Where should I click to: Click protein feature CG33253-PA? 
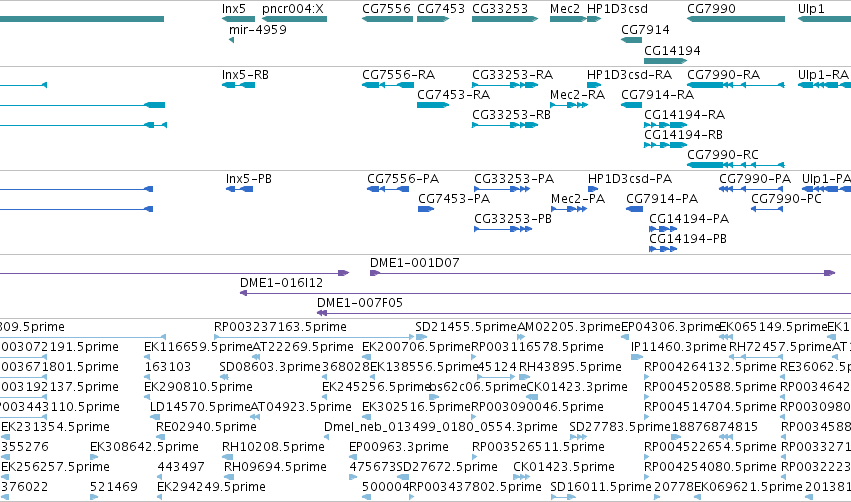(x=502, y=189)
